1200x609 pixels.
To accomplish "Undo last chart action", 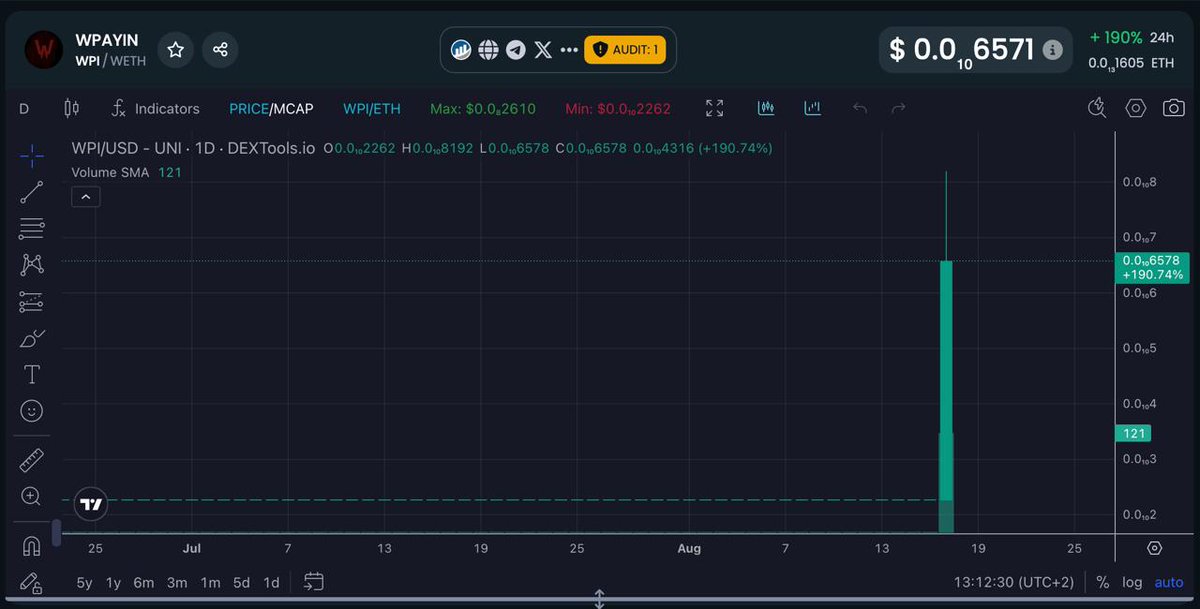I will [x=859, y=108].
